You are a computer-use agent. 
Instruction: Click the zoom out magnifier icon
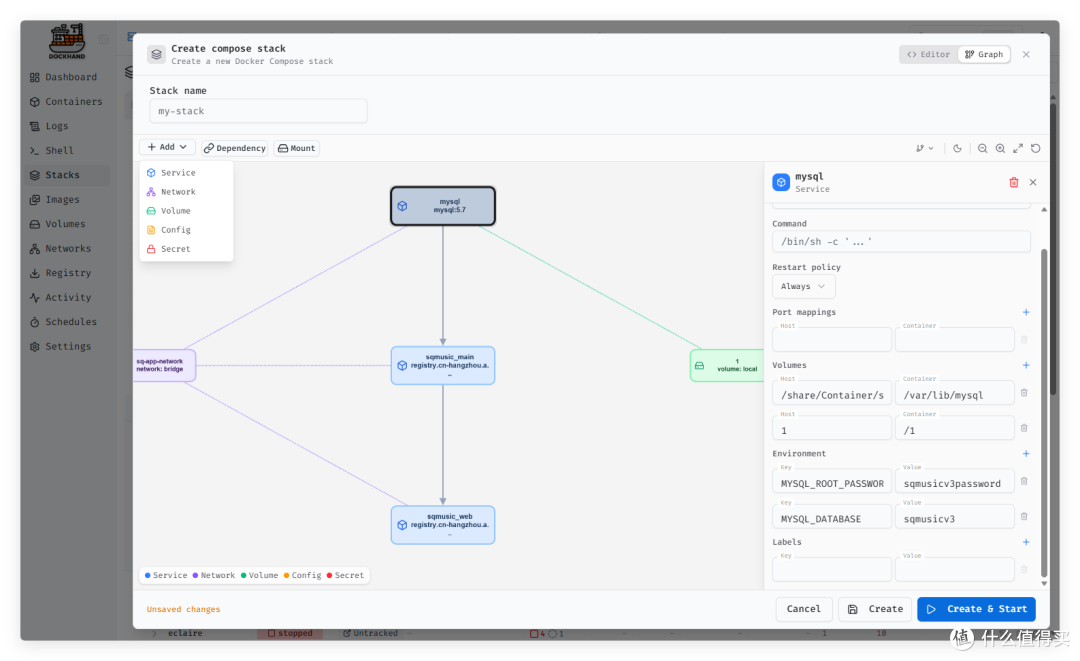coord(982,148)
